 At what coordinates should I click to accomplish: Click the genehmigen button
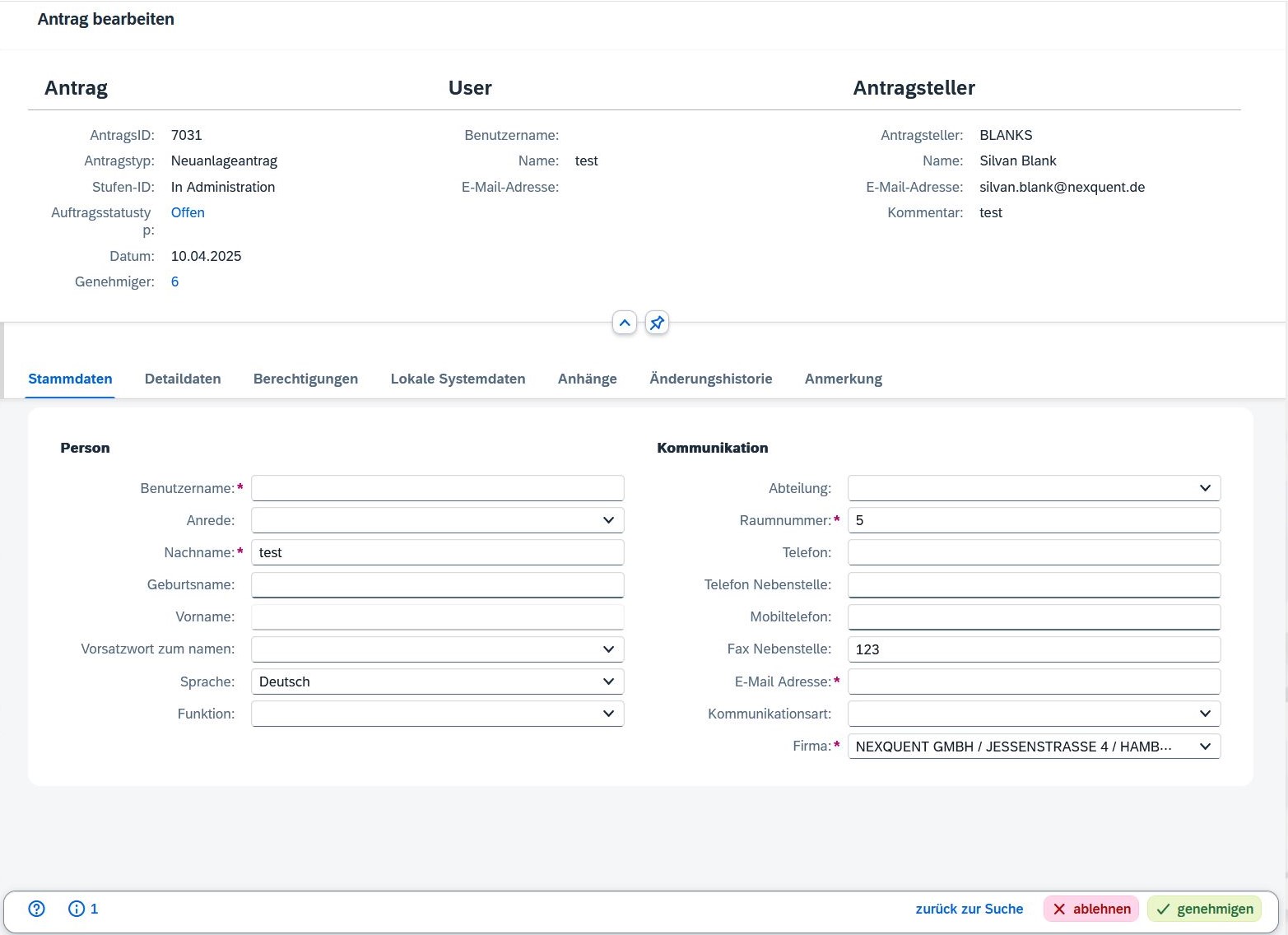1204,909
